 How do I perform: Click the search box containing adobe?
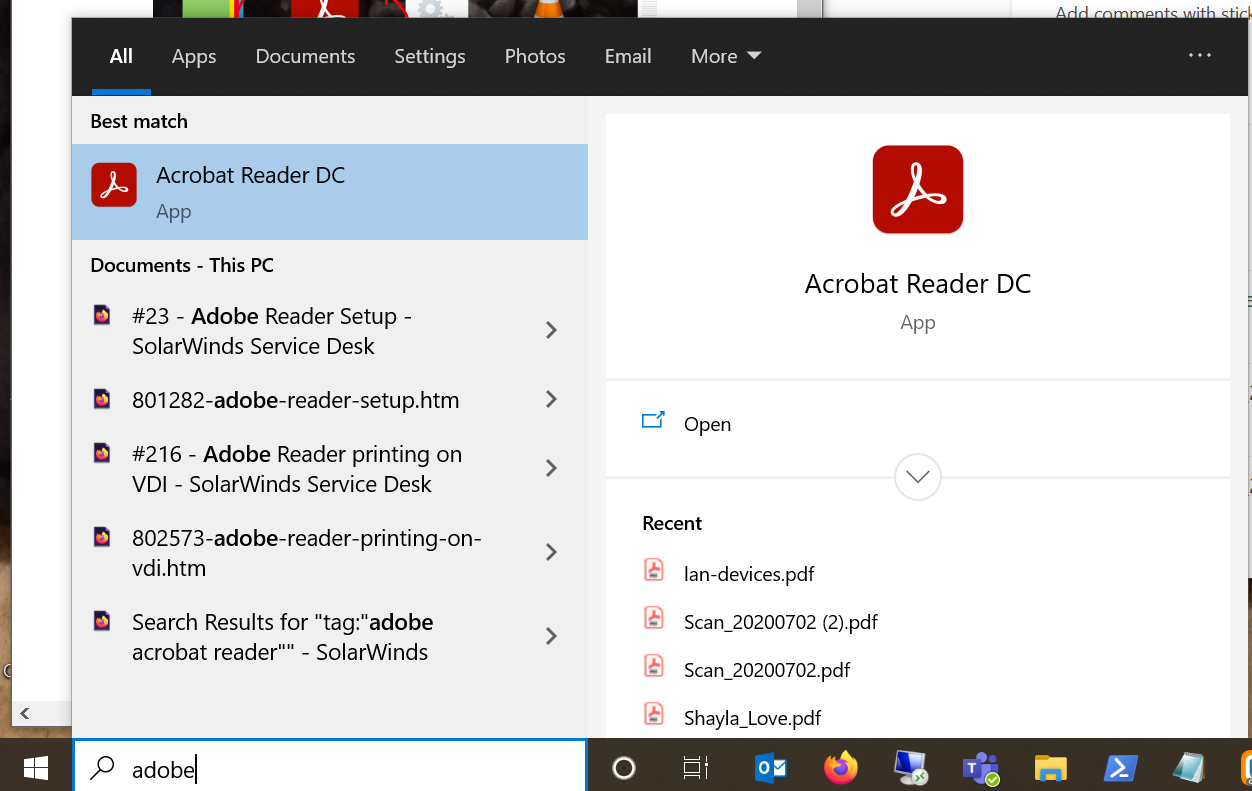point(330,768)
